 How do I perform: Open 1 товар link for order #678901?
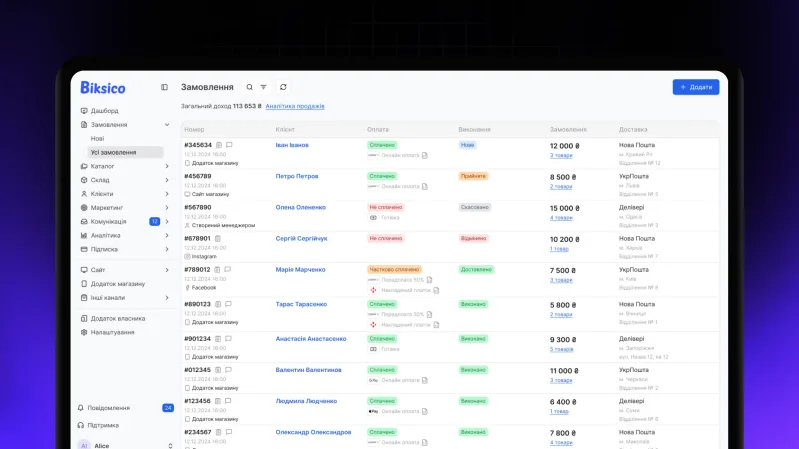click(559, 249)
